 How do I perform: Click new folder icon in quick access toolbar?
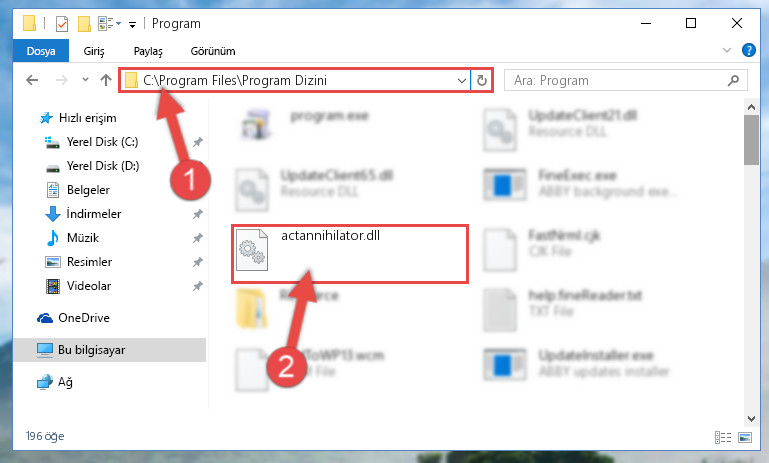tap(84, 24)
